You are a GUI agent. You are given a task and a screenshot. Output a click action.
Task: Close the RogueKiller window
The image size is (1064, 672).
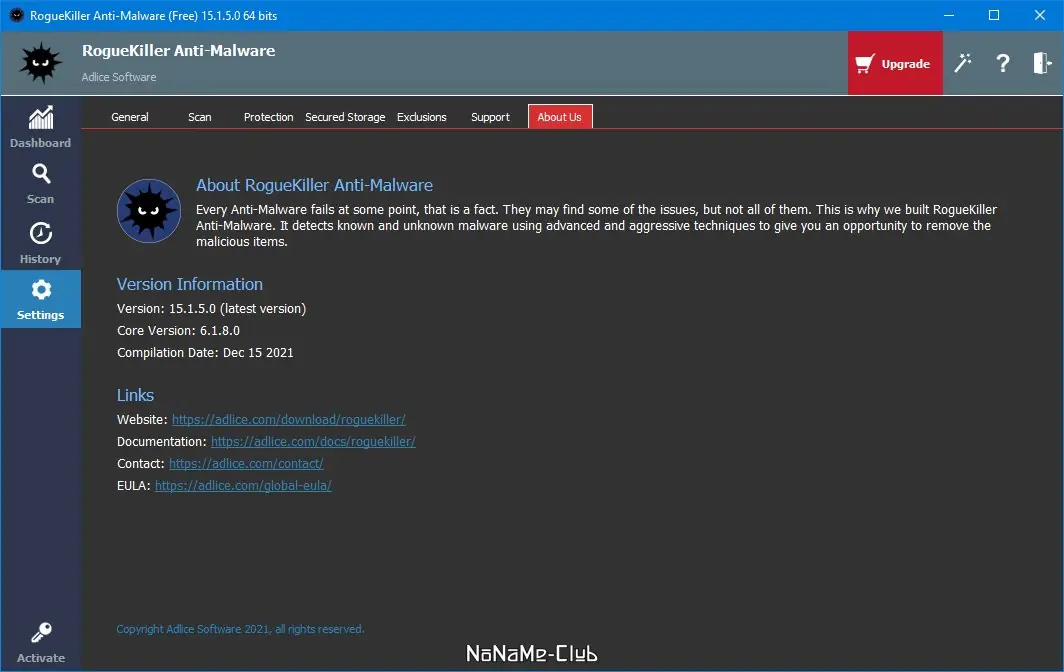pyautogui.click(x=1040, y=15)
